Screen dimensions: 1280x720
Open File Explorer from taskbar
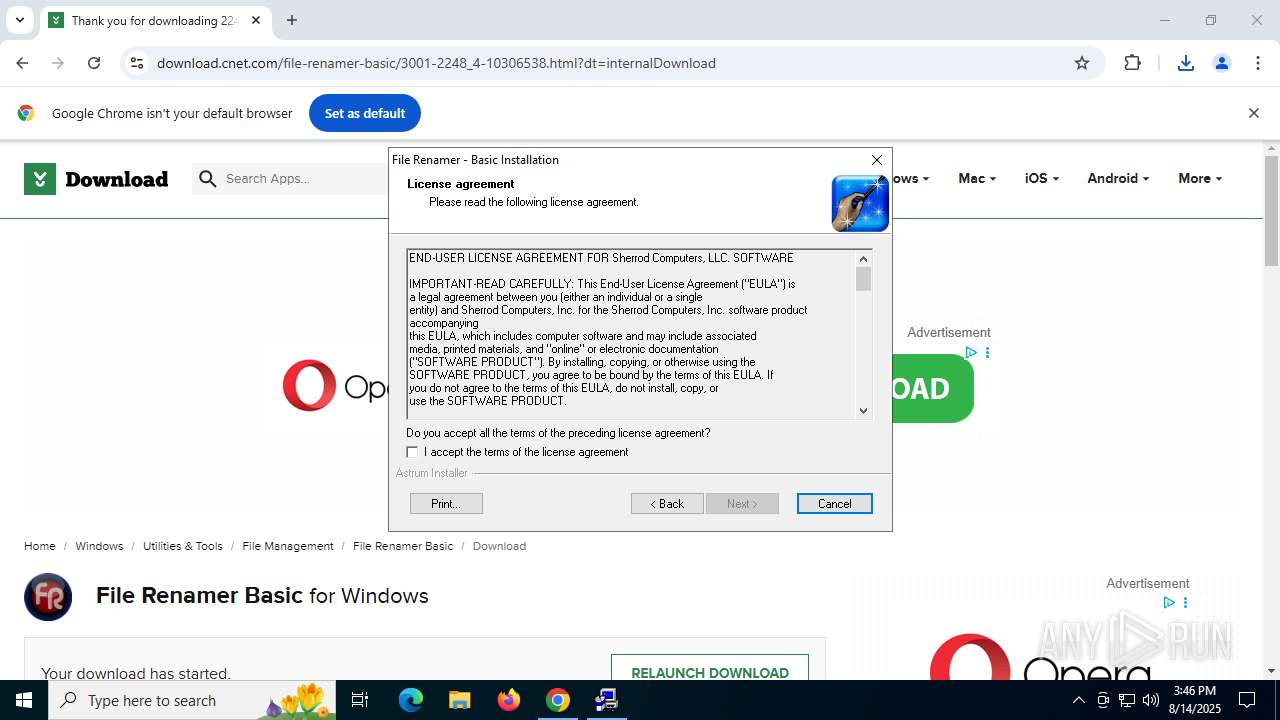pyautogui.click(x=459, y=700)
